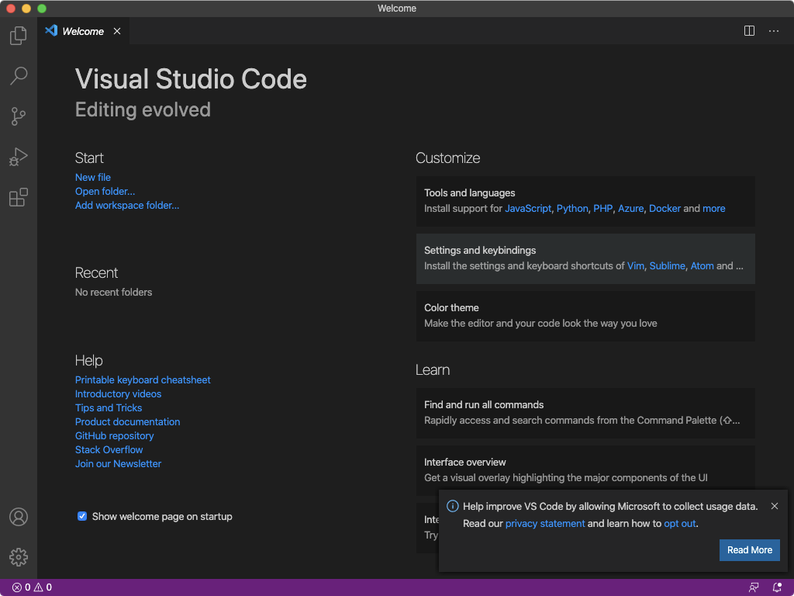The width and height of the screenshot is (794, 596).
Task: Open the Accounts icon in activity bar
Action: (x=18, y=517)
